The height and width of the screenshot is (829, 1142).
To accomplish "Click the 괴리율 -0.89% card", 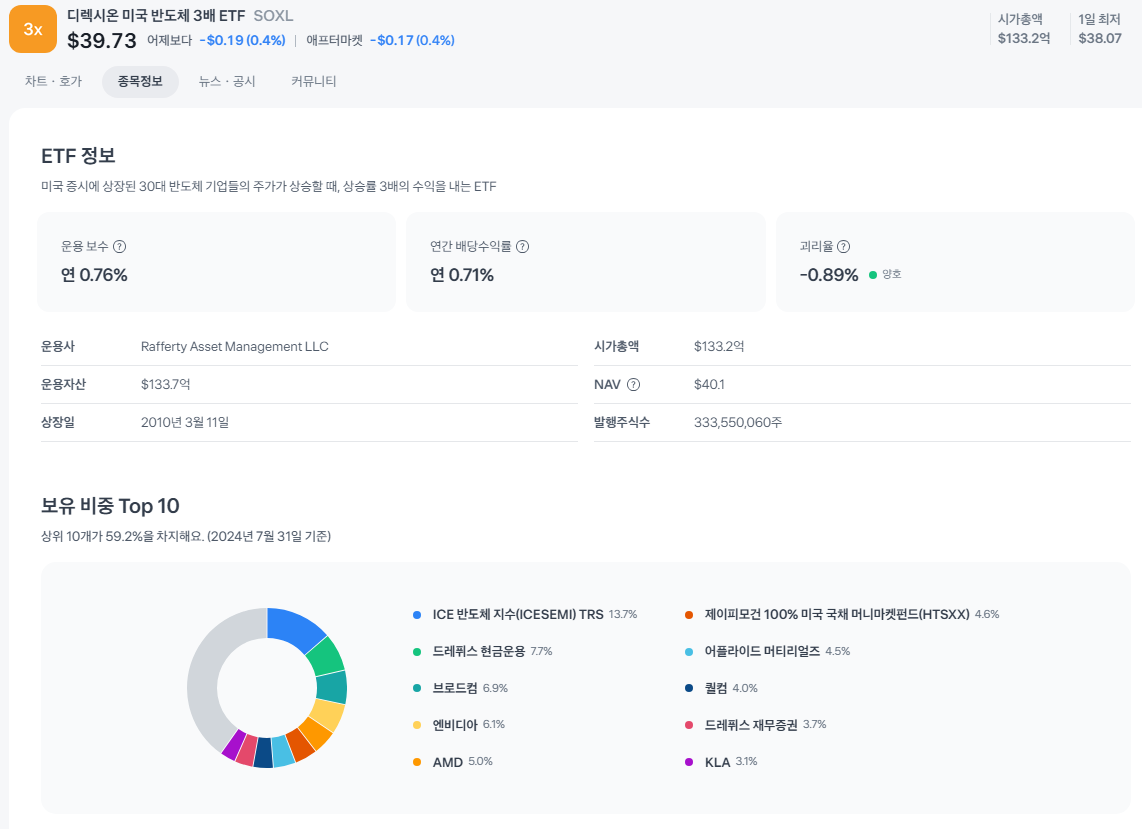I will coord(955,262).
